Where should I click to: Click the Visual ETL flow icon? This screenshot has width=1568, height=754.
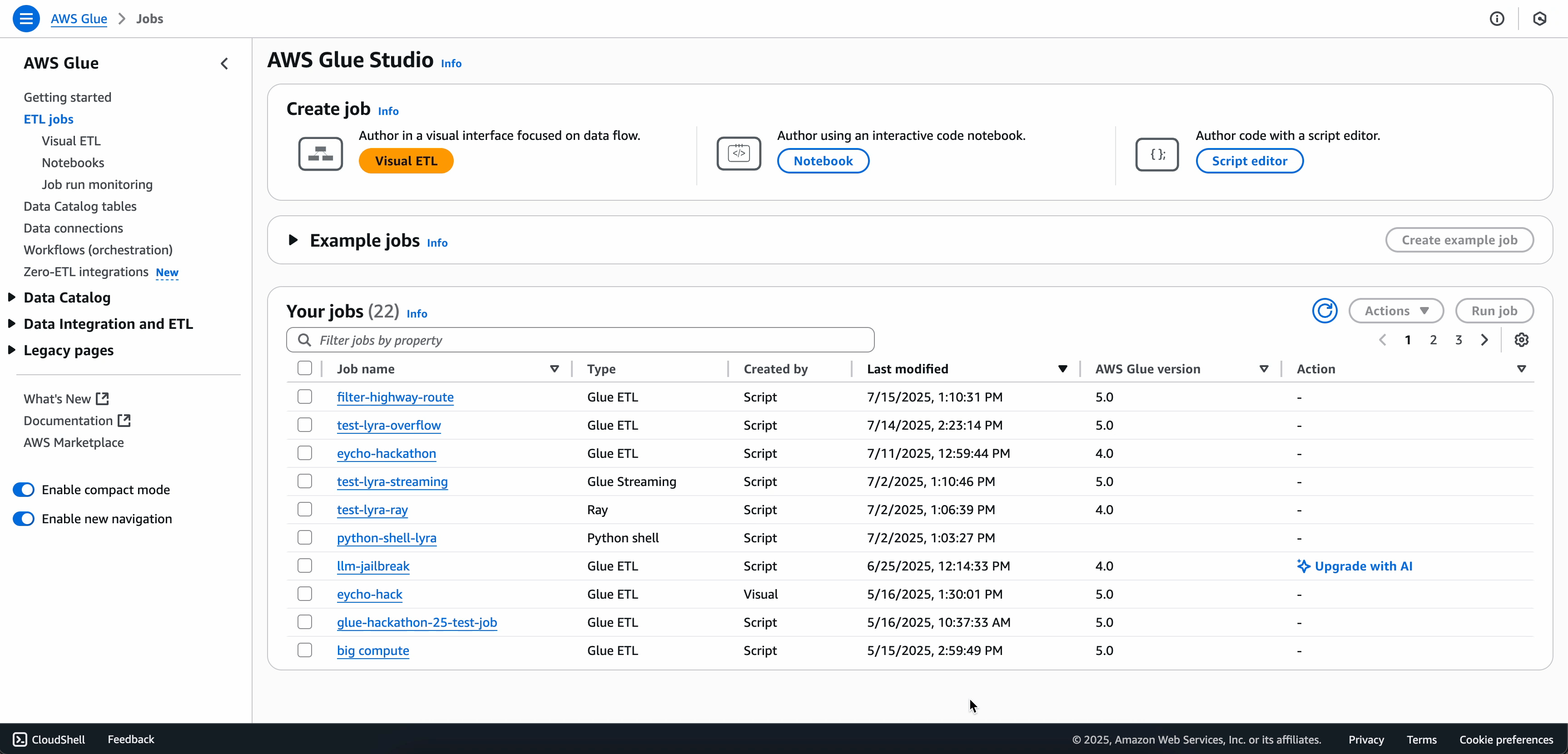[320, 154]
